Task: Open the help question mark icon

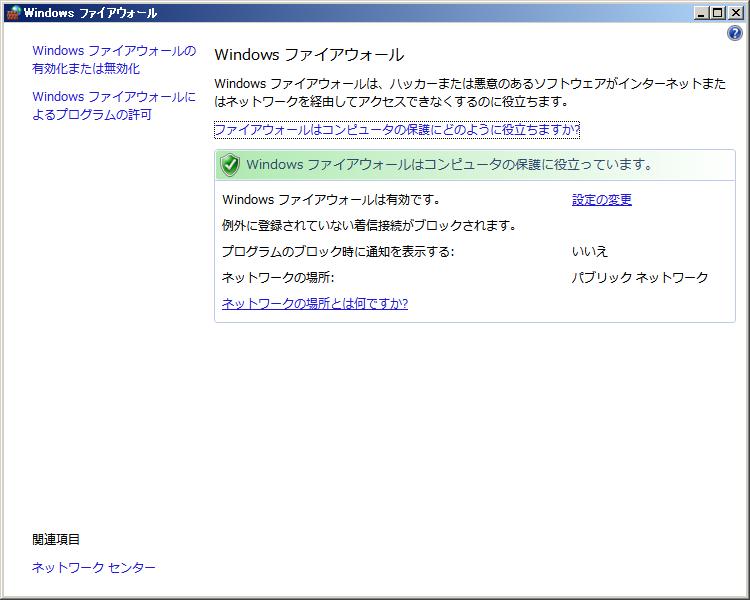Action: [735, 33]
